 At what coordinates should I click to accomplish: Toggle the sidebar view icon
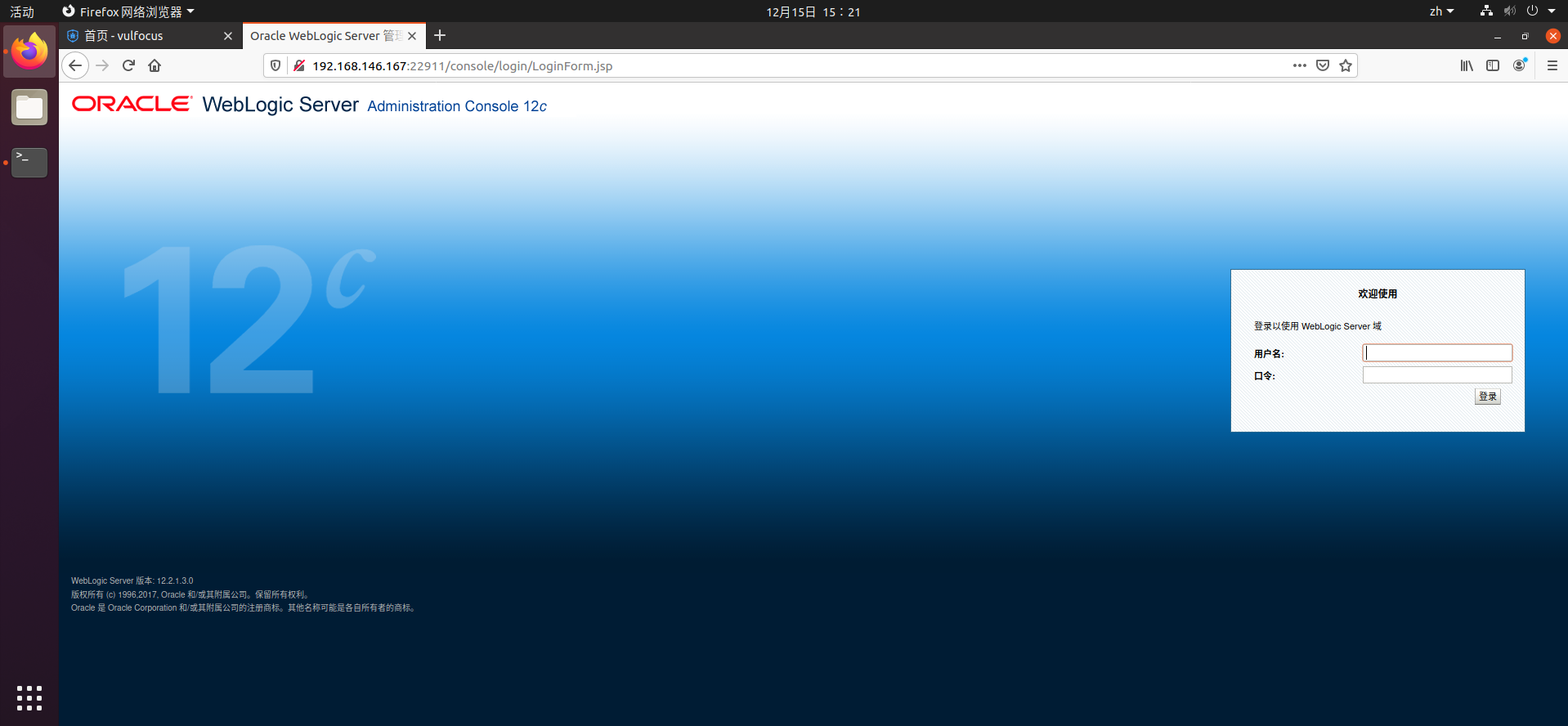(x=1493, y=65)
